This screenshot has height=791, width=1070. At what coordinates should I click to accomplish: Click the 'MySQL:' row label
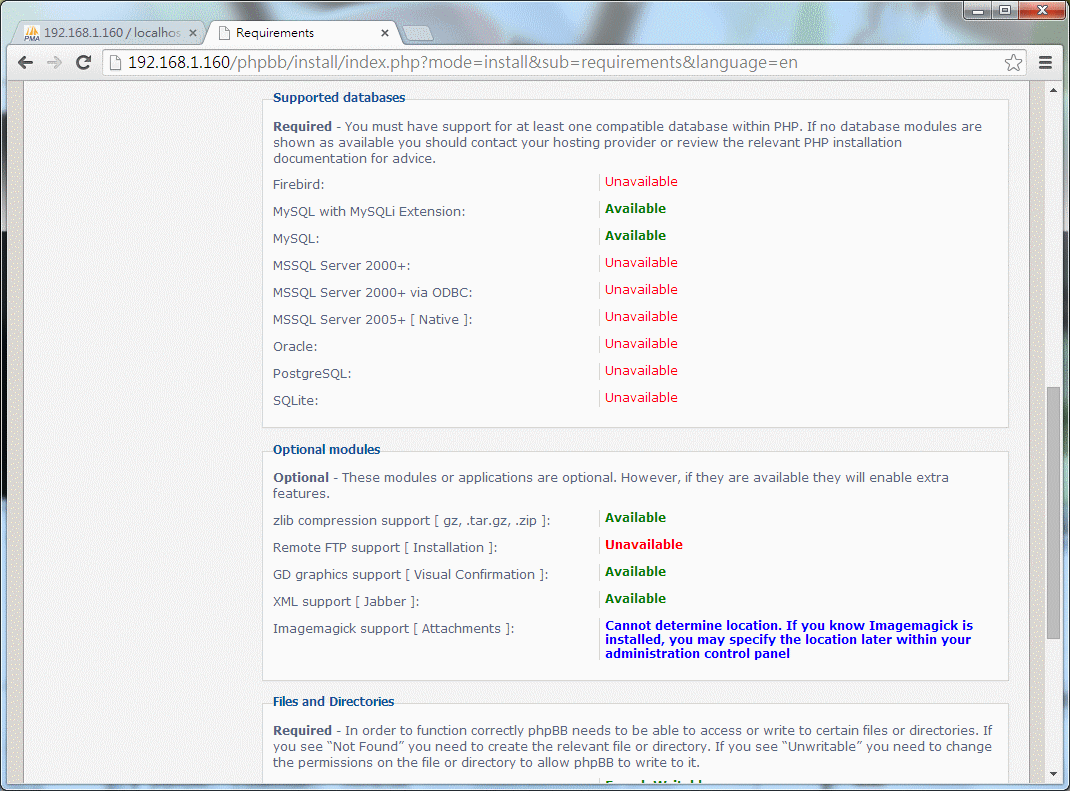tap(295, 239)
